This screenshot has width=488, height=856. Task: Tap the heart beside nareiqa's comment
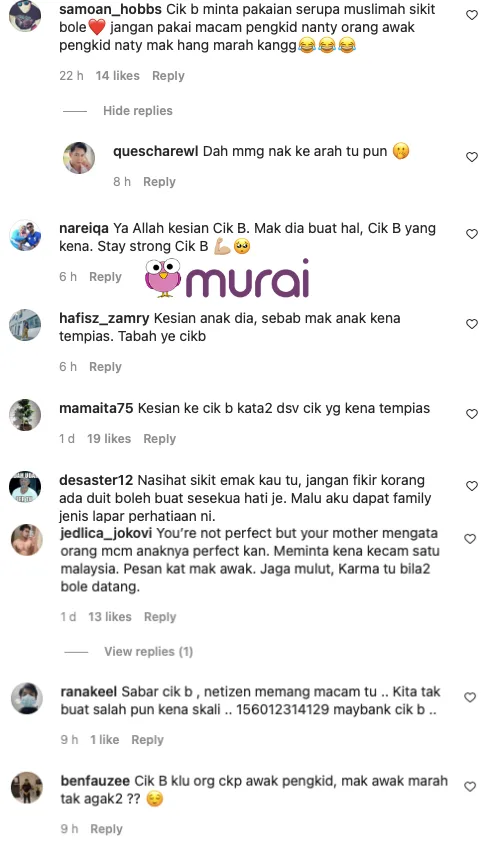(x=472, y=234)
